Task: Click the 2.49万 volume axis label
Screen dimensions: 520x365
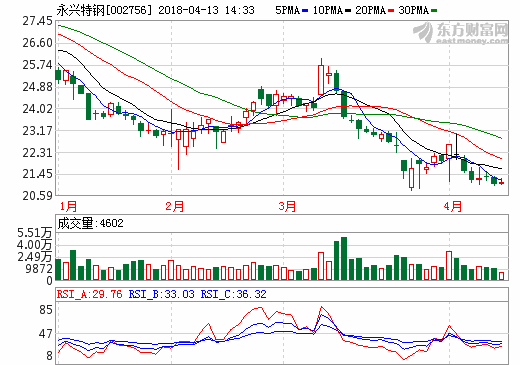Action: (34, 257)
